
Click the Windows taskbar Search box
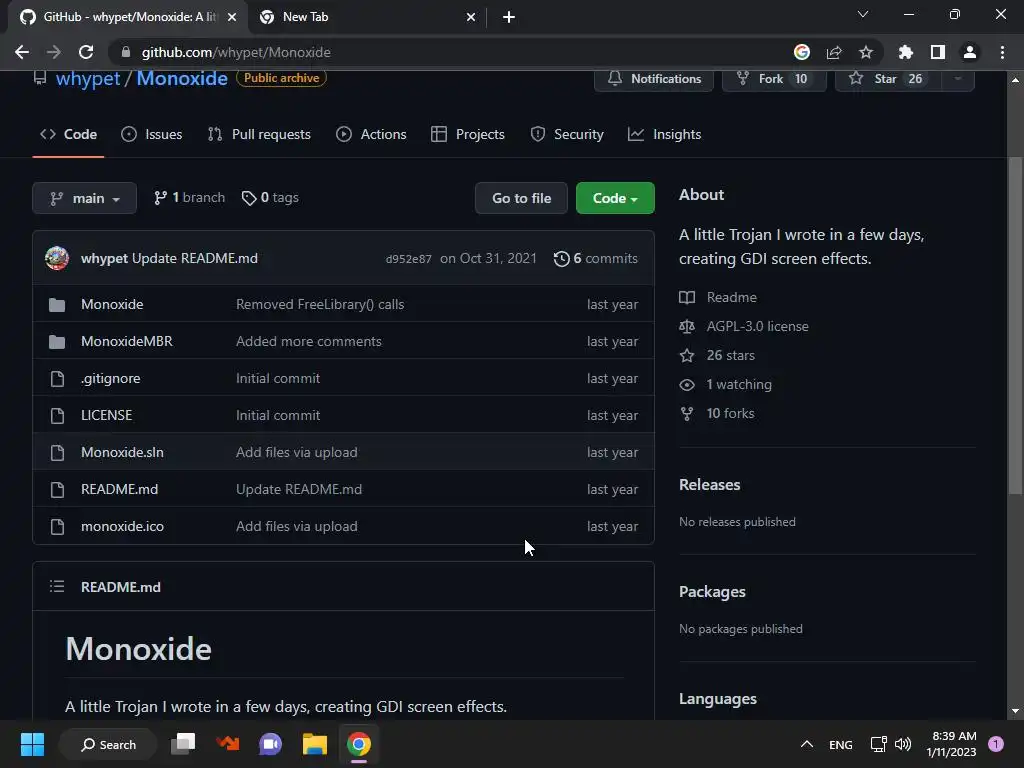[108, 744]
